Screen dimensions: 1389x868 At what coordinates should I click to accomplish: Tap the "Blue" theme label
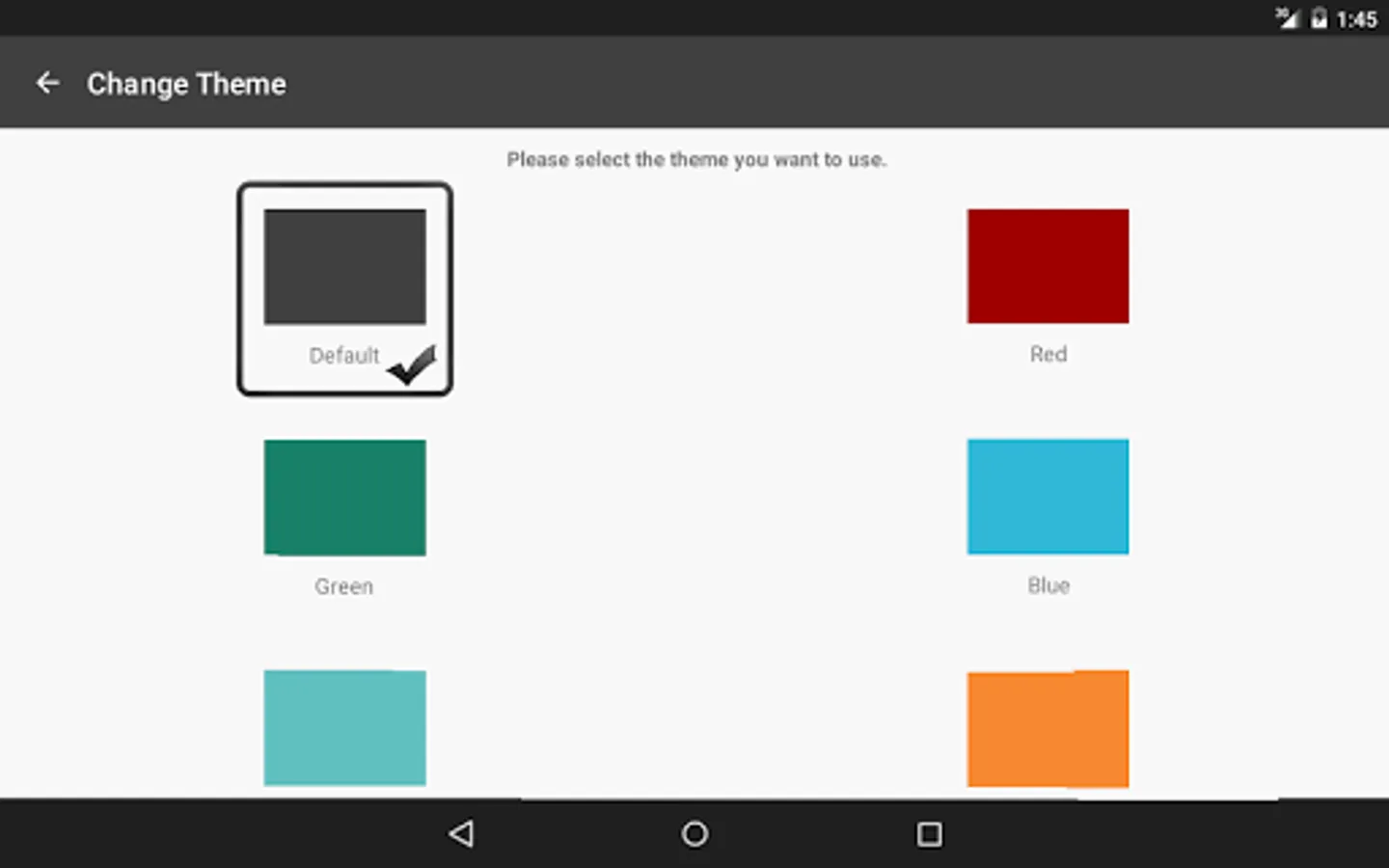pyautogui.click(x=1049, y=585)
